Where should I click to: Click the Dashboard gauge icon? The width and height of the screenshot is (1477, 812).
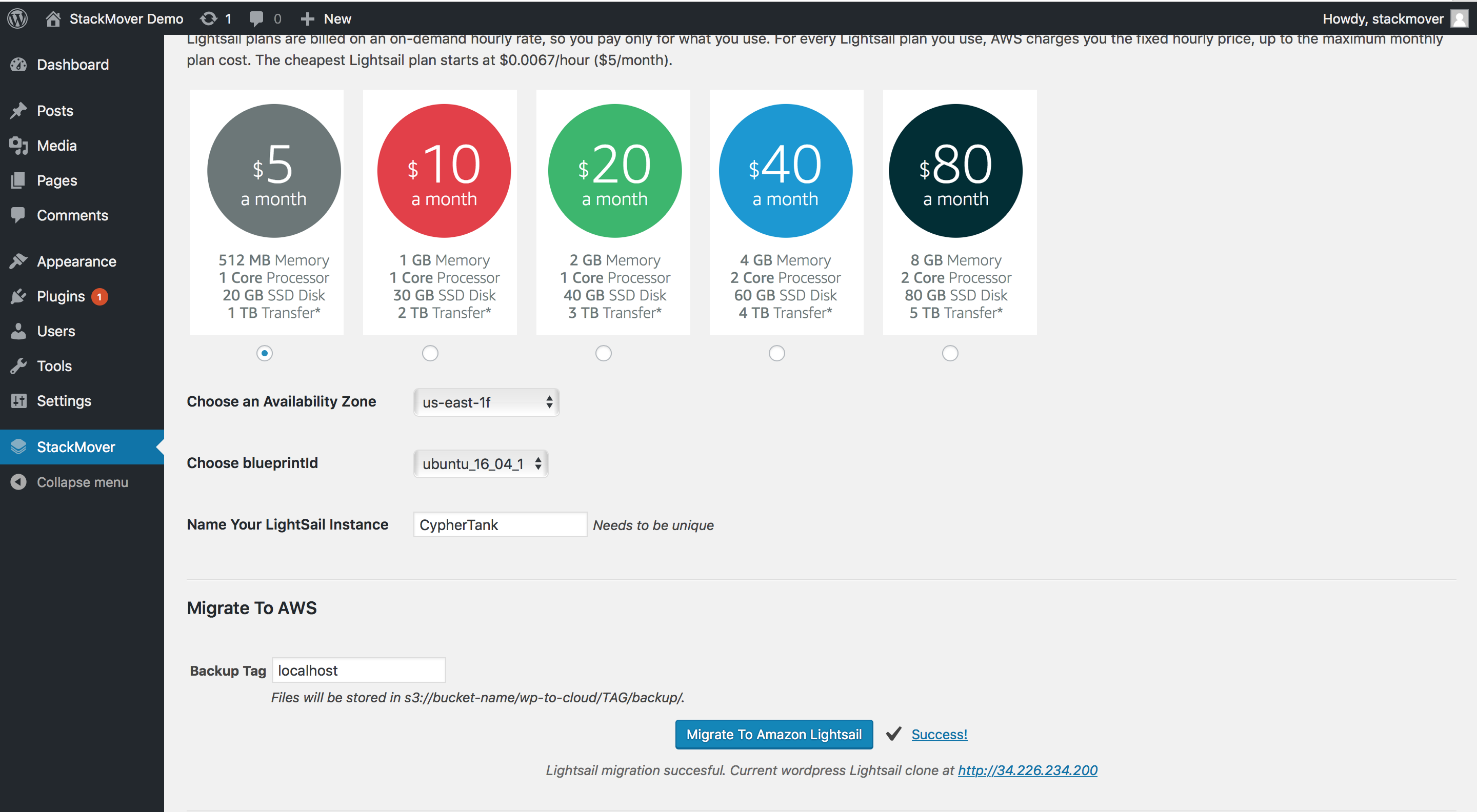click(x=18, y=64)
